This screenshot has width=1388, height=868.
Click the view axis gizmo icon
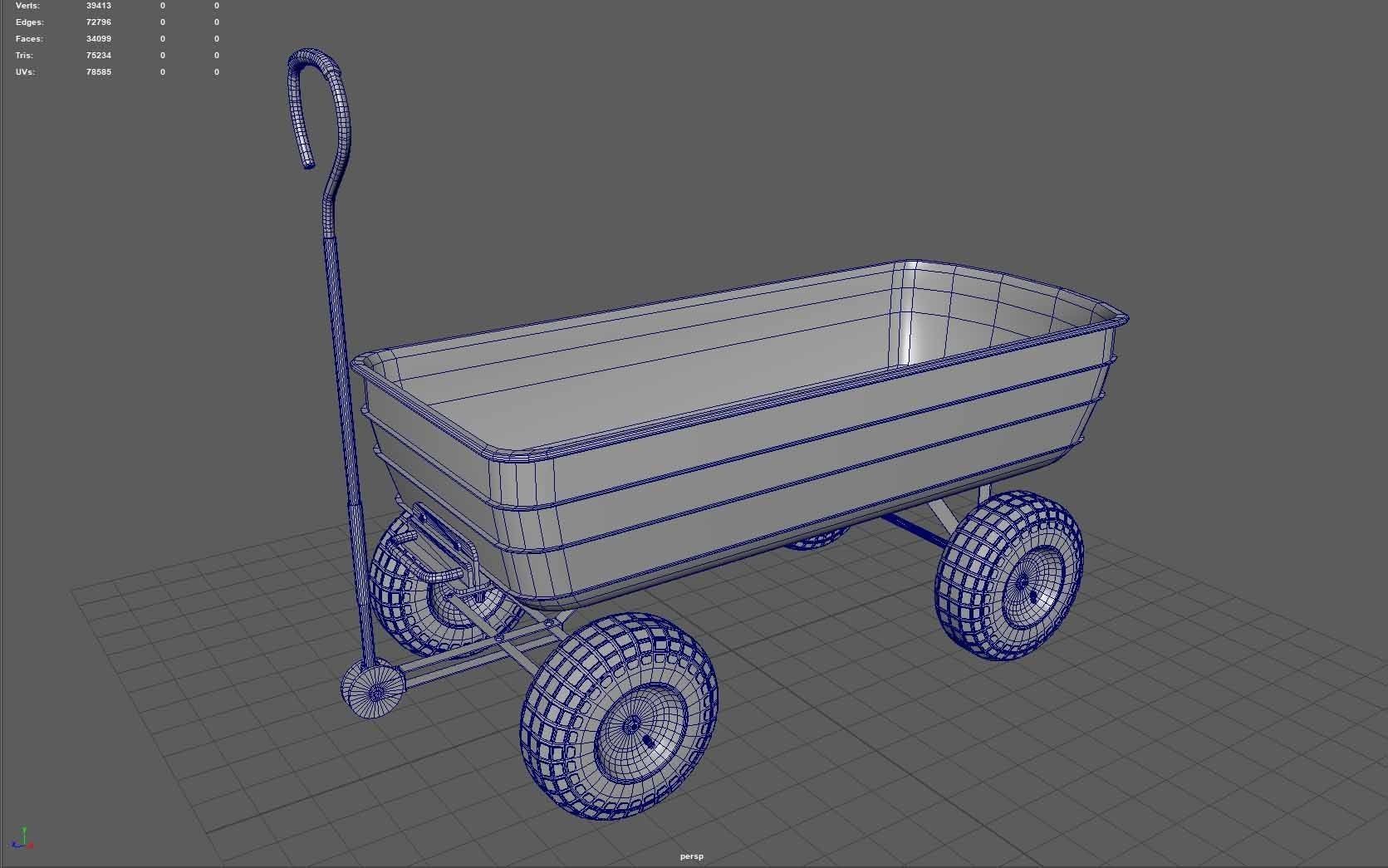pyautogui.click(x=22, y=838)
